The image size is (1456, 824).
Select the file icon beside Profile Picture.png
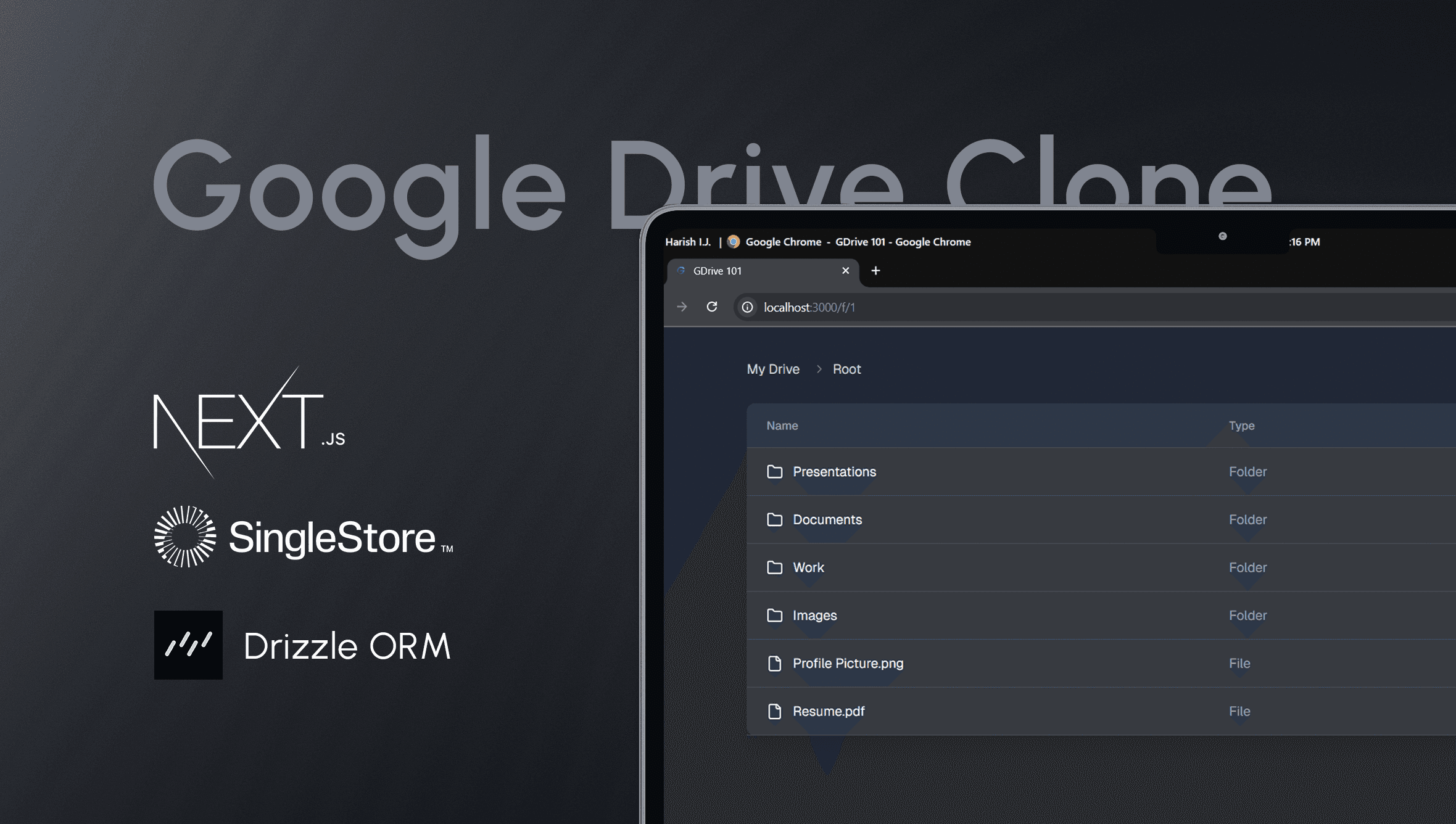pyautogui.click(x=776, y=663)
